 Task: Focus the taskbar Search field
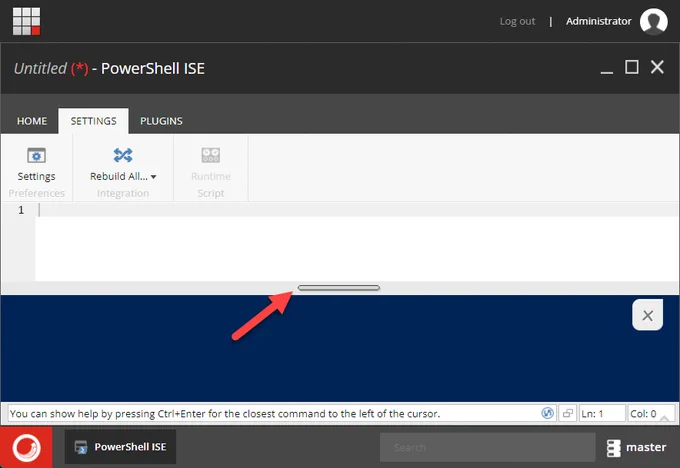(487, 447)
